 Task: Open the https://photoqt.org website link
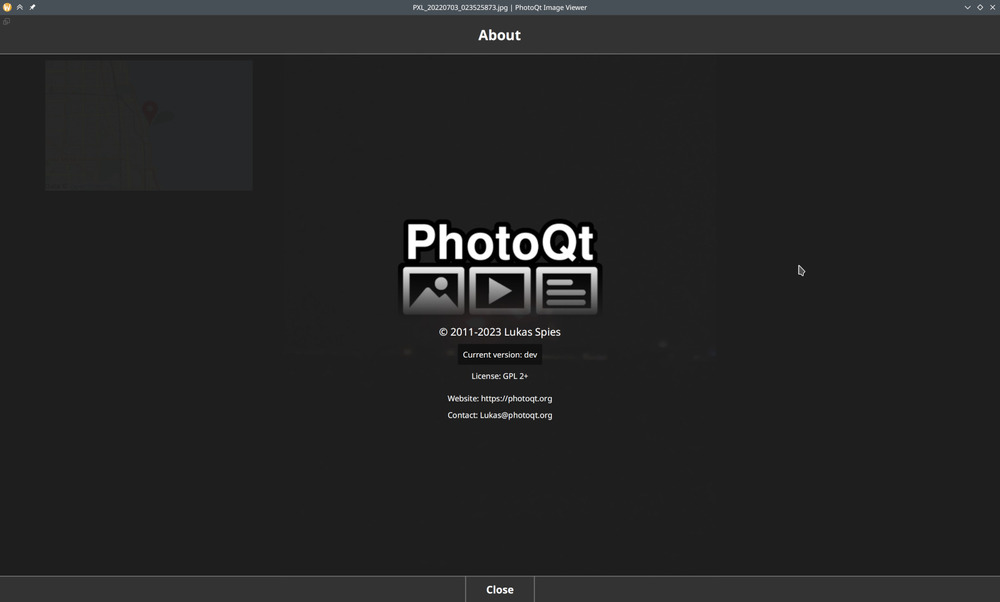click(517, 399)
